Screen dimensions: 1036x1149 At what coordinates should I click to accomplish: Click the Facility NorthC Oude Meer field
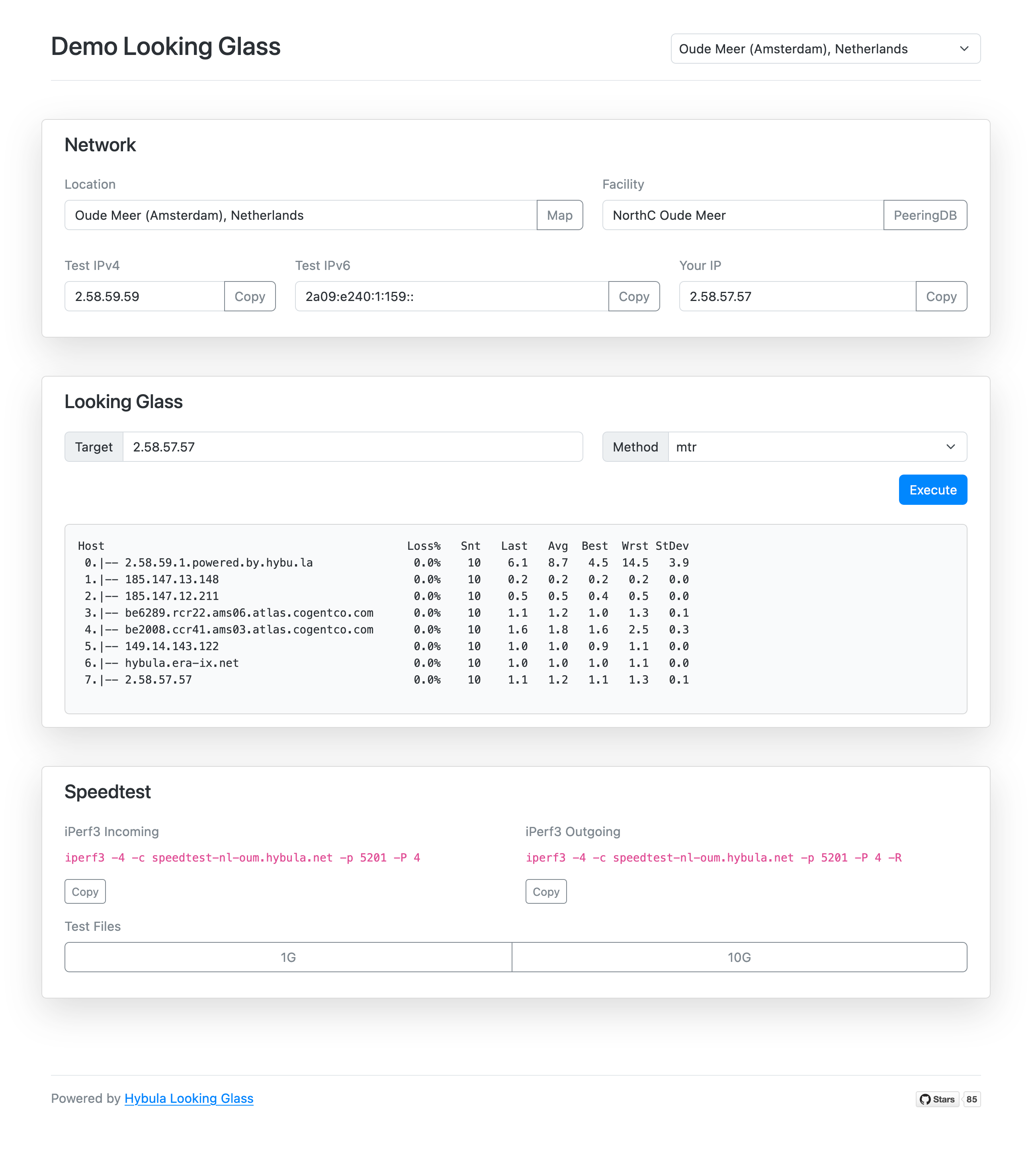(742, 215)
